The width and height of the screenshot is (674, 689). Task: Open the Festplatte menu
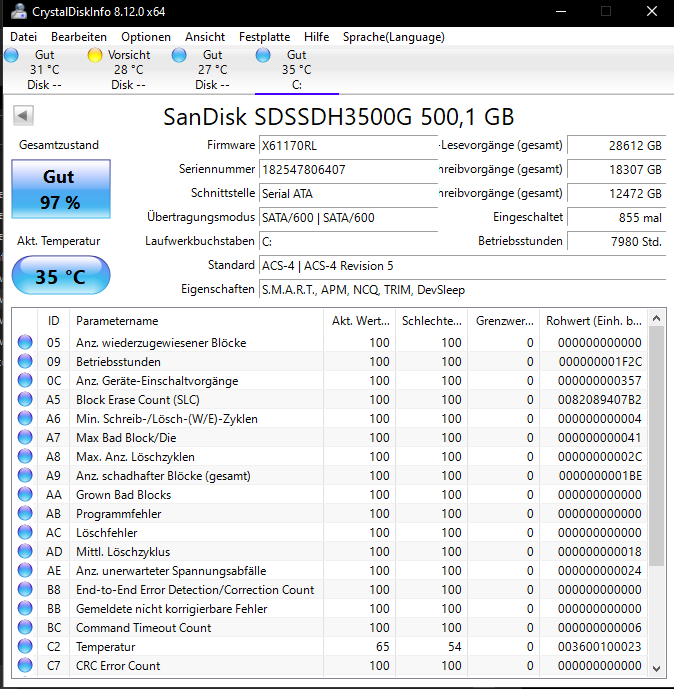coord(265,37)
